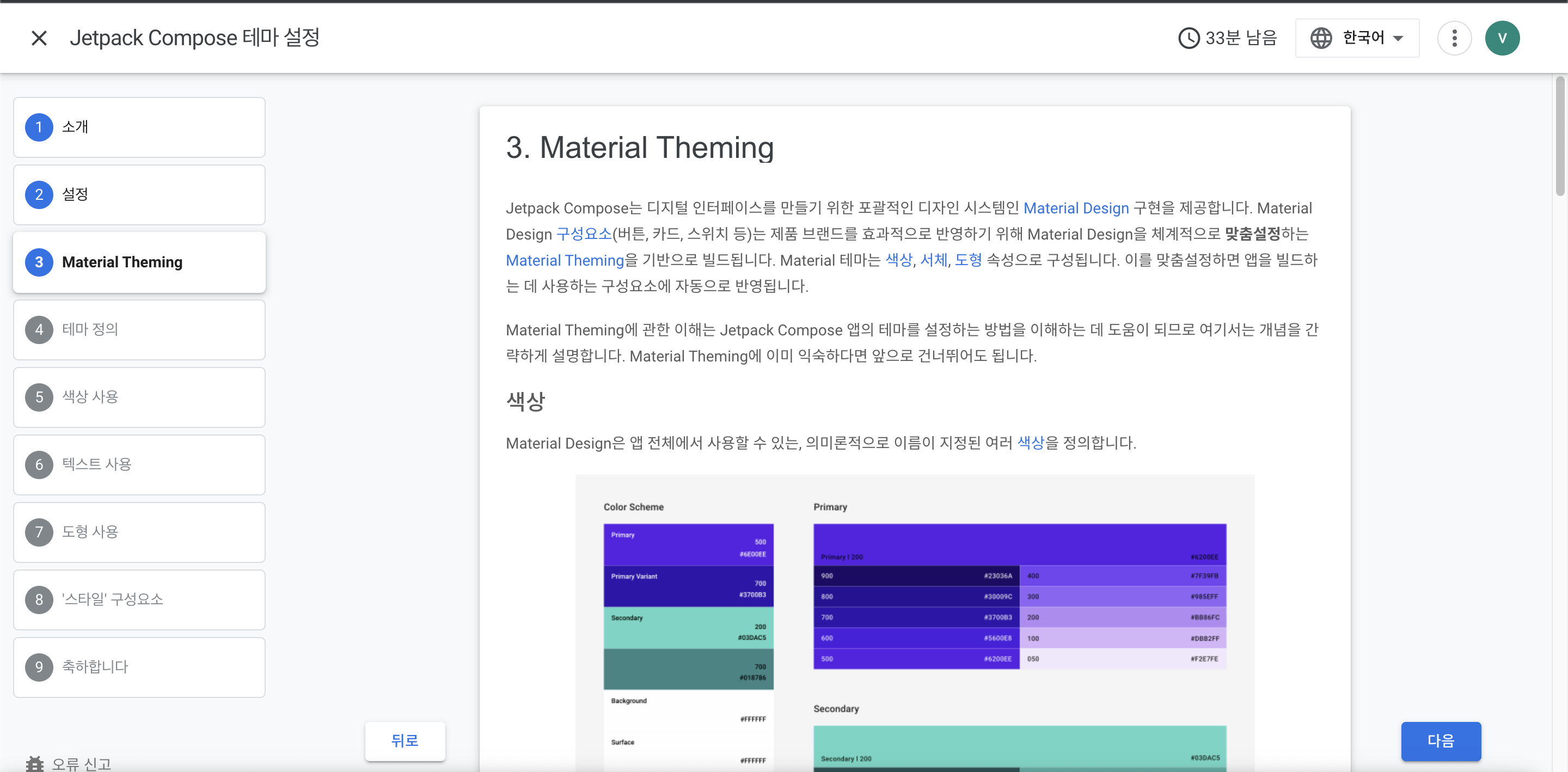Click the Secondary | 200 #03DAC5 header swatch
Screen dimensions: 1568x772
[x=1020, y=746]
